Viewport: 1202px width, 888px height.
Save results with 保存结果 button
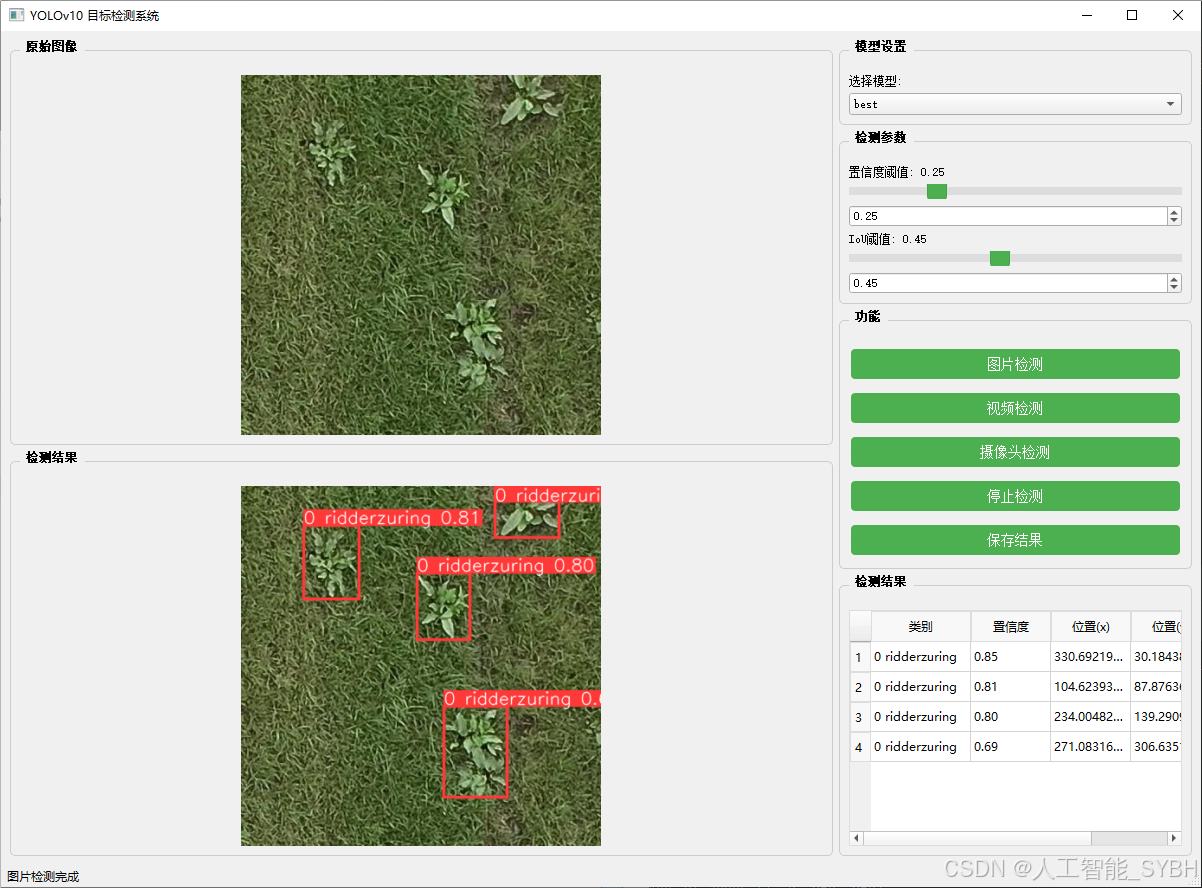[1015, 540]
